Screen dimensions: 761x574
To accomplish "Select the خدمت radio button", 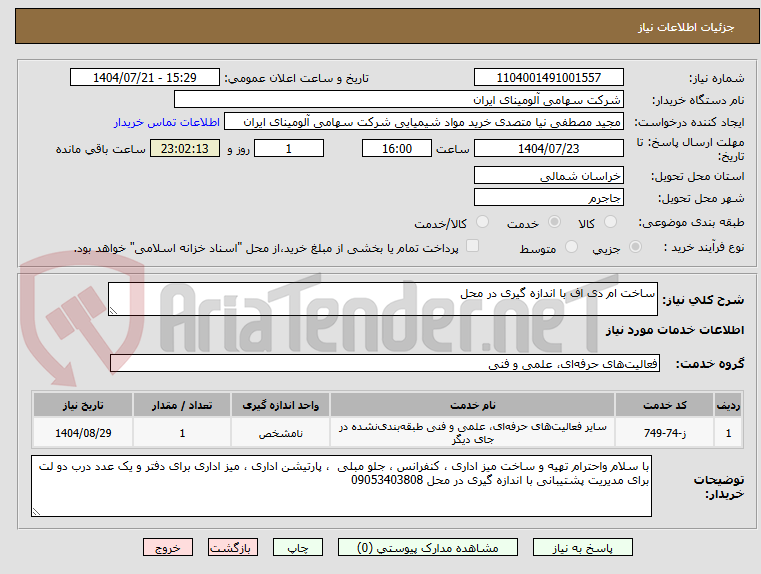I will tap(554, 222).
